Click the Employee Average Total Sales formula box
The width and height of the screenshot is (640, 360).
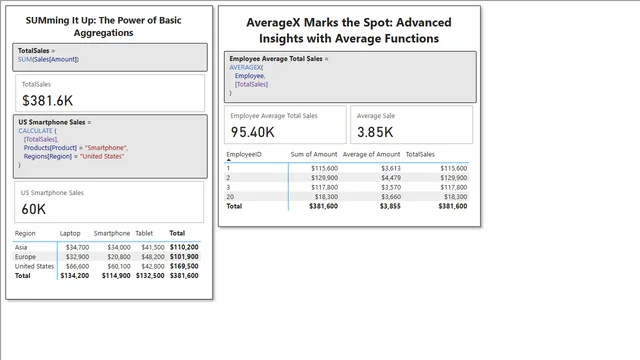click(x=350, y=77)
